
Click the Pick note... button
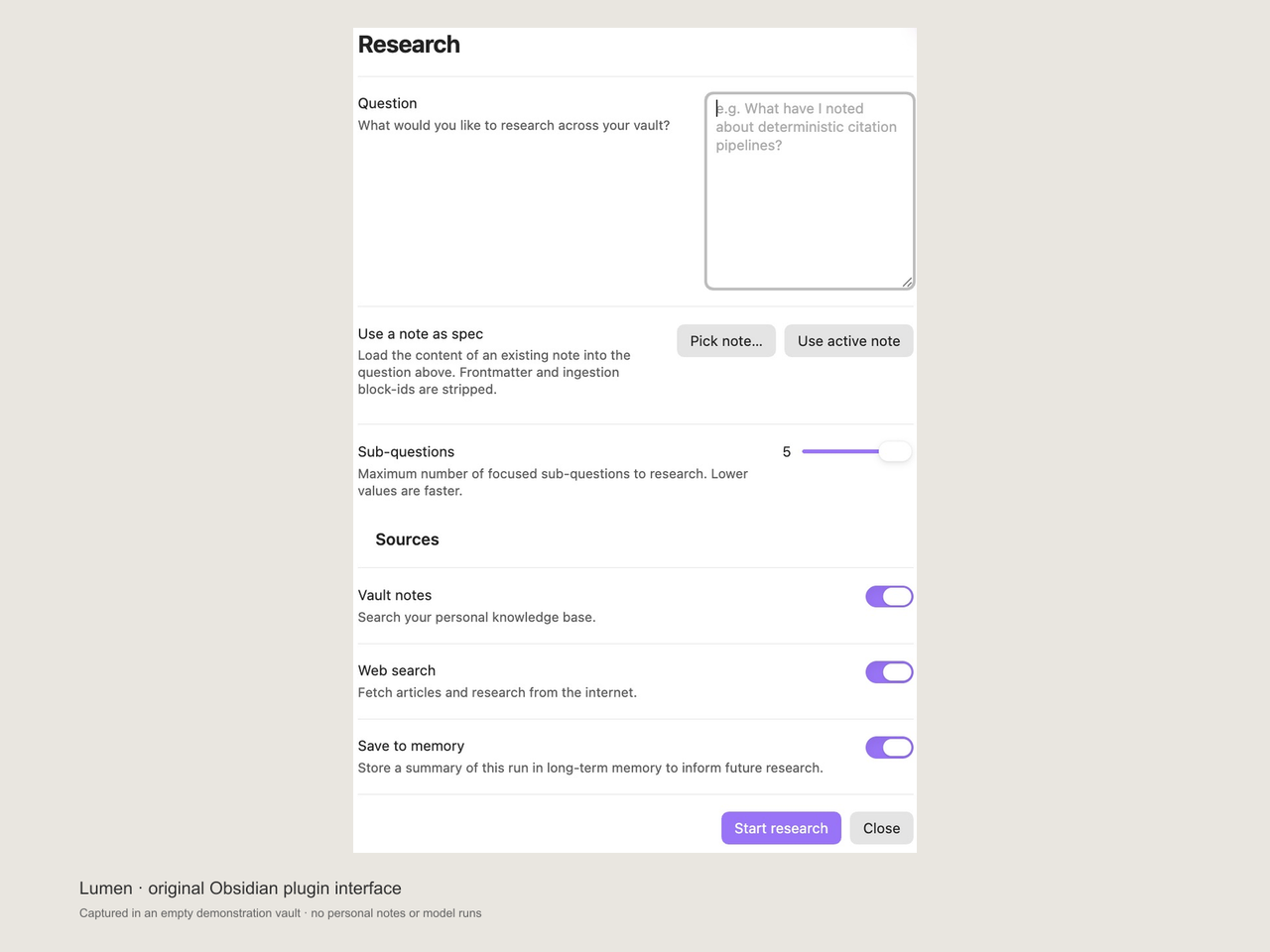tap(726, 341)
